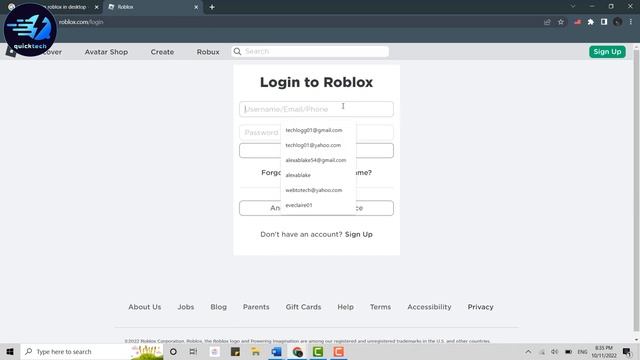The image size is (640, 360).
Task: Share this page via address bar icon
Action: [x=547, y=22]
